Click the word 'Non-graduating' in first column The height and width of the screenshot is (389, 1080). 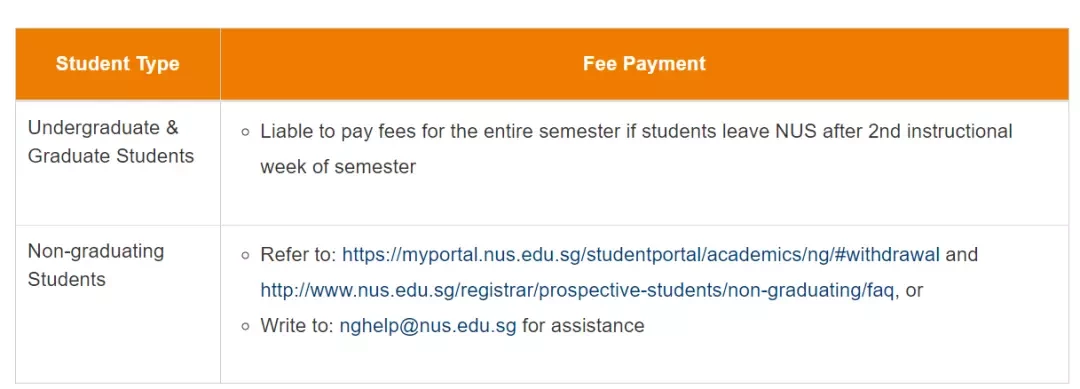pyautogui.click(x=96, y=251)
